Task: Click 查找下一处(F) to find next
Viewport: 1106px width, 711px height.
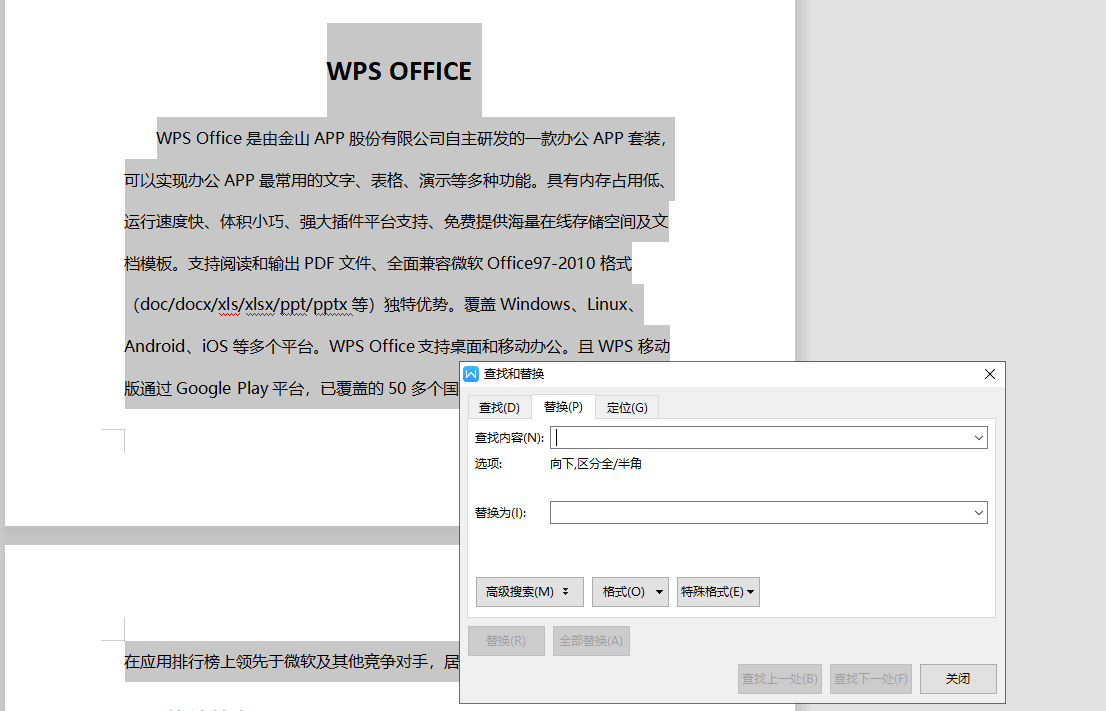Action: (x=872, y=679)
